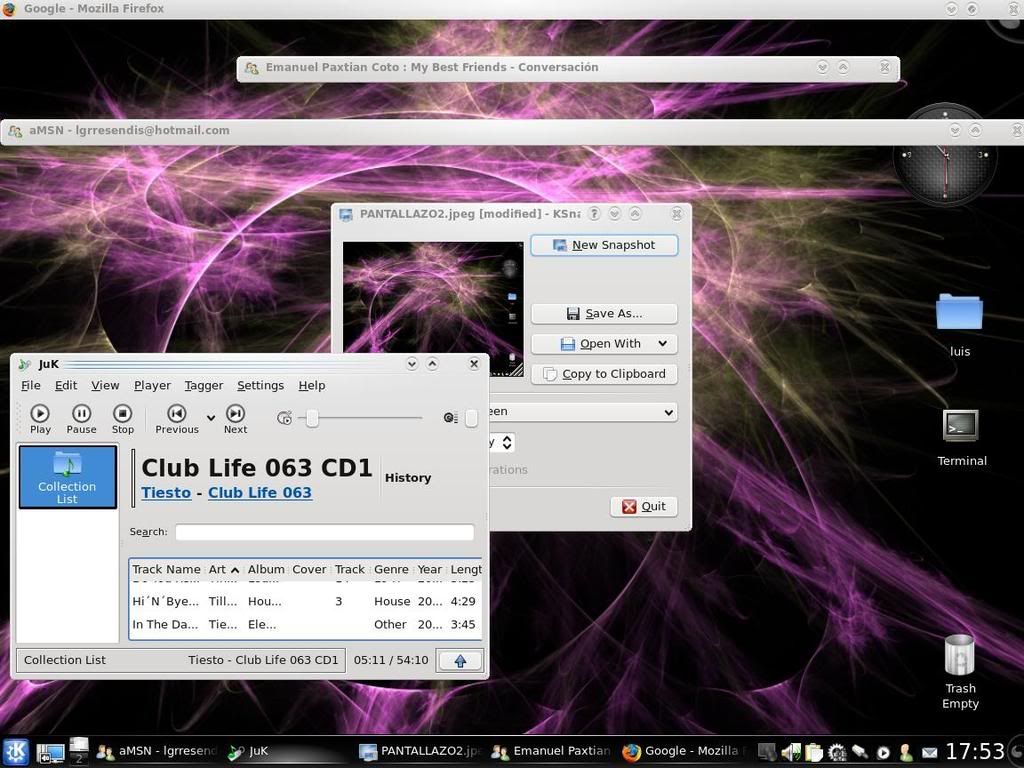Pause playback in JuK
Screen dimensions: 1024x768
tap(81, 419)
